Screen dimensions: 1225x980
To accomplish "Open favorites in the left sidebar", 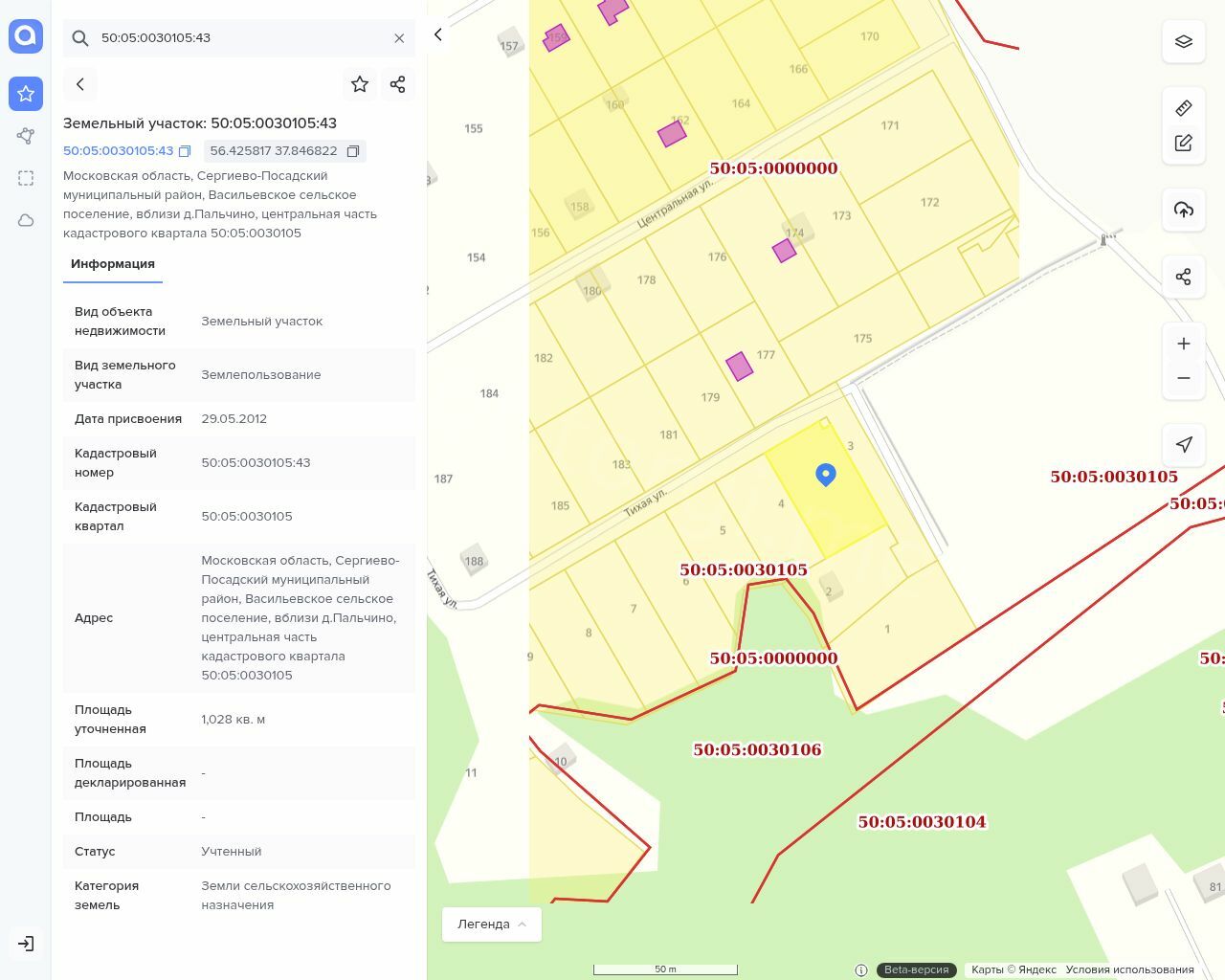I will [26, 94].
